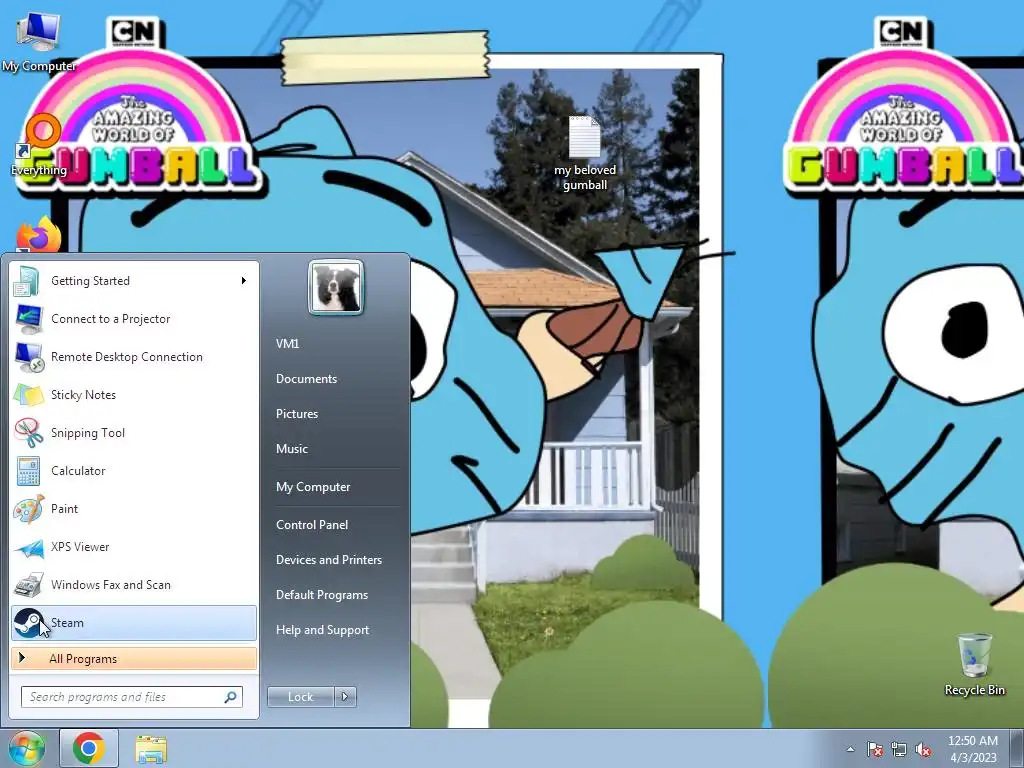This screenshot has height=768, width=1024.
Task: Open Help and Support
Action: 322,630
